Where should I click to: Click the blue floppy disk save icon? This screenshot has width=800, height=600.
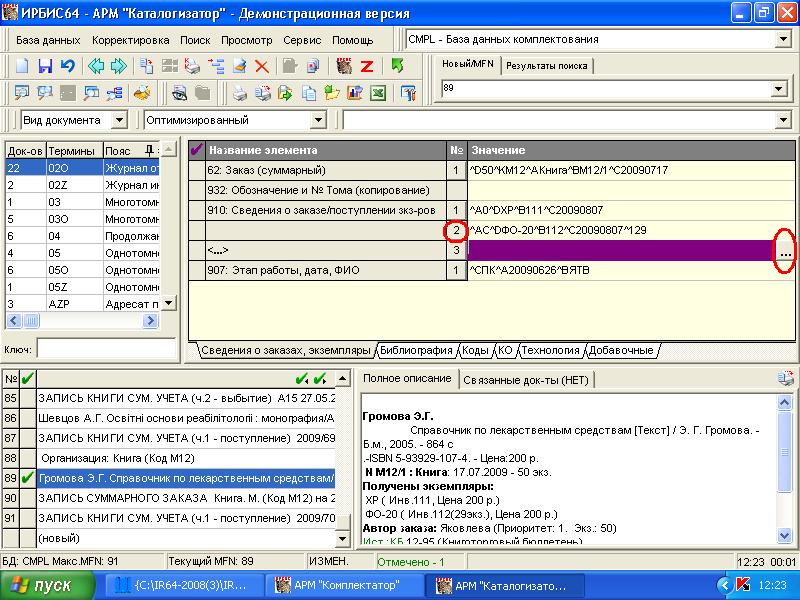[x=45, y=67]
